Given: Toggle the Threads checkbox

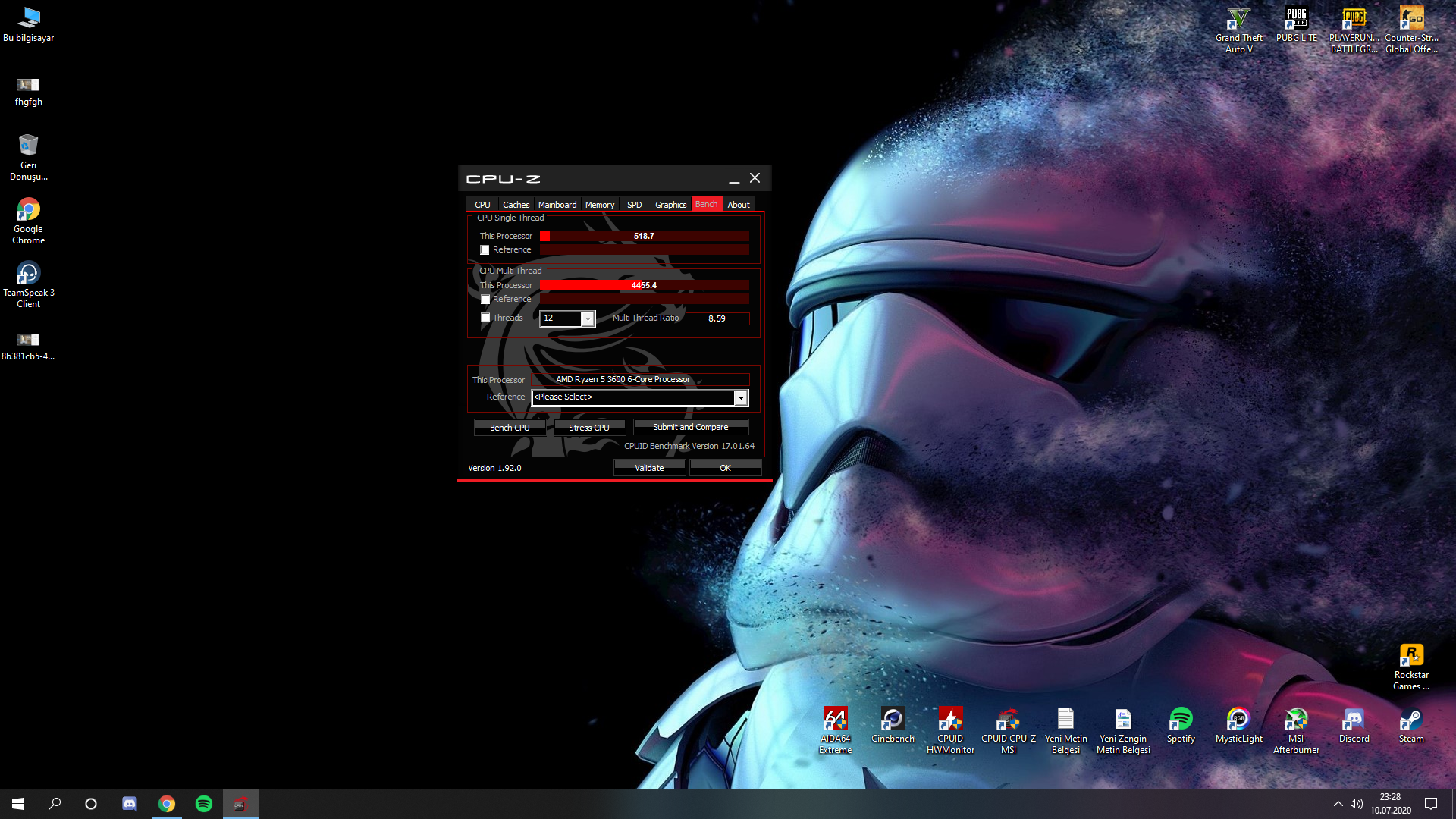Looking at the screenshot, I should pos(485,318).
